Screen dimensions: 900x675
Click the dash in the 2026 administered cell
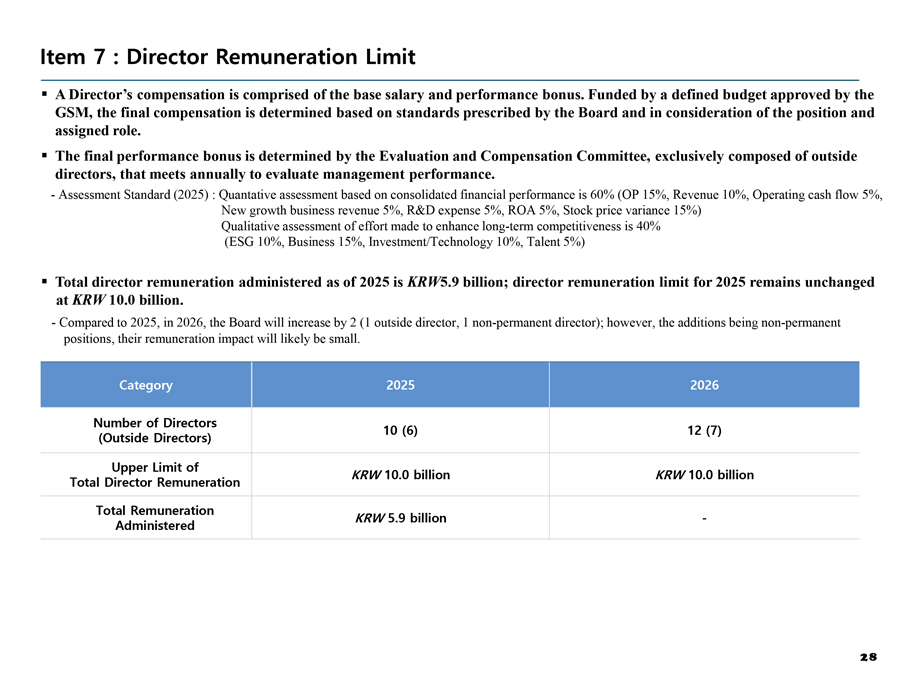(704, 518)
